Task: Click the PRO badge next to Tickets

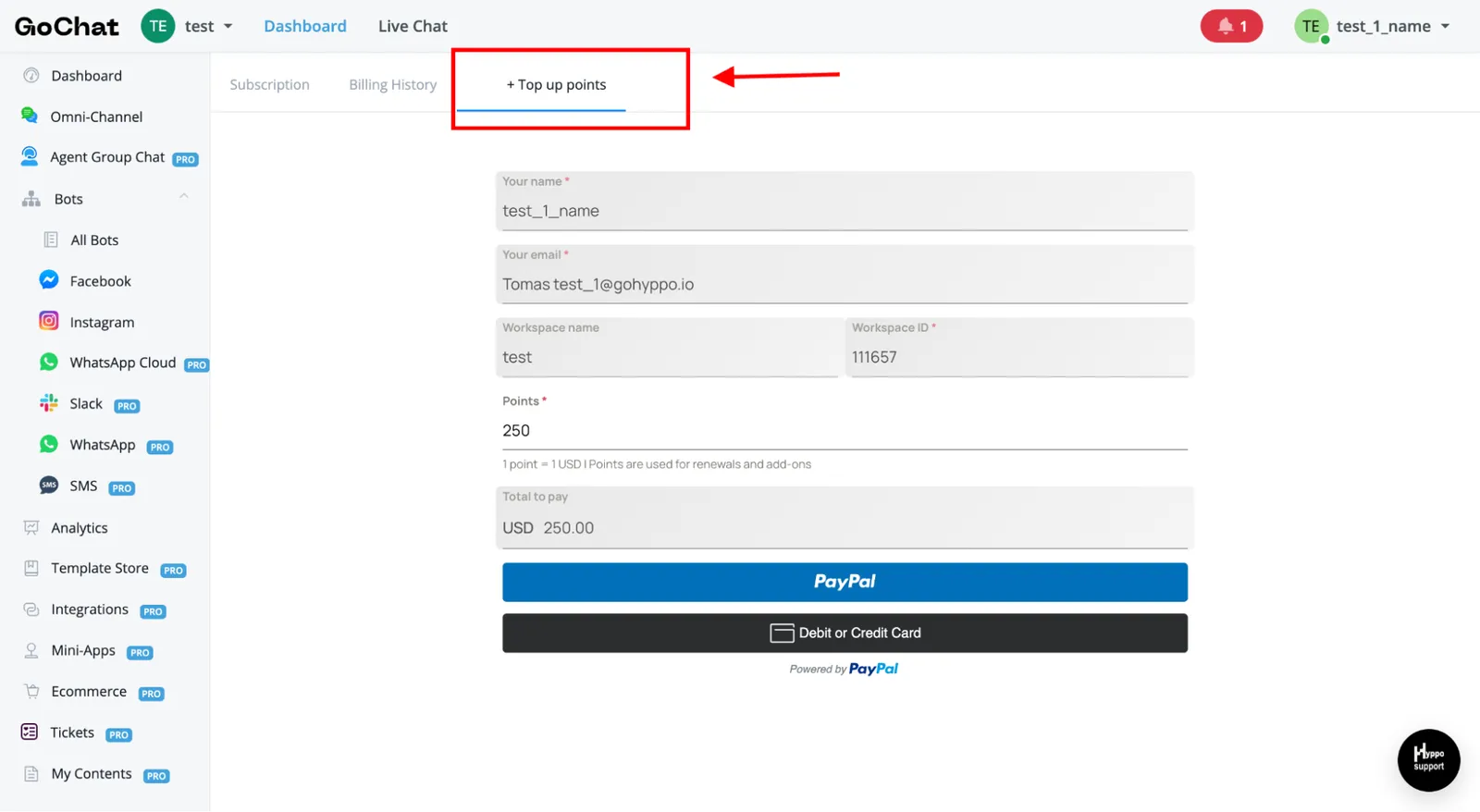Action: (x=118, y=734)
